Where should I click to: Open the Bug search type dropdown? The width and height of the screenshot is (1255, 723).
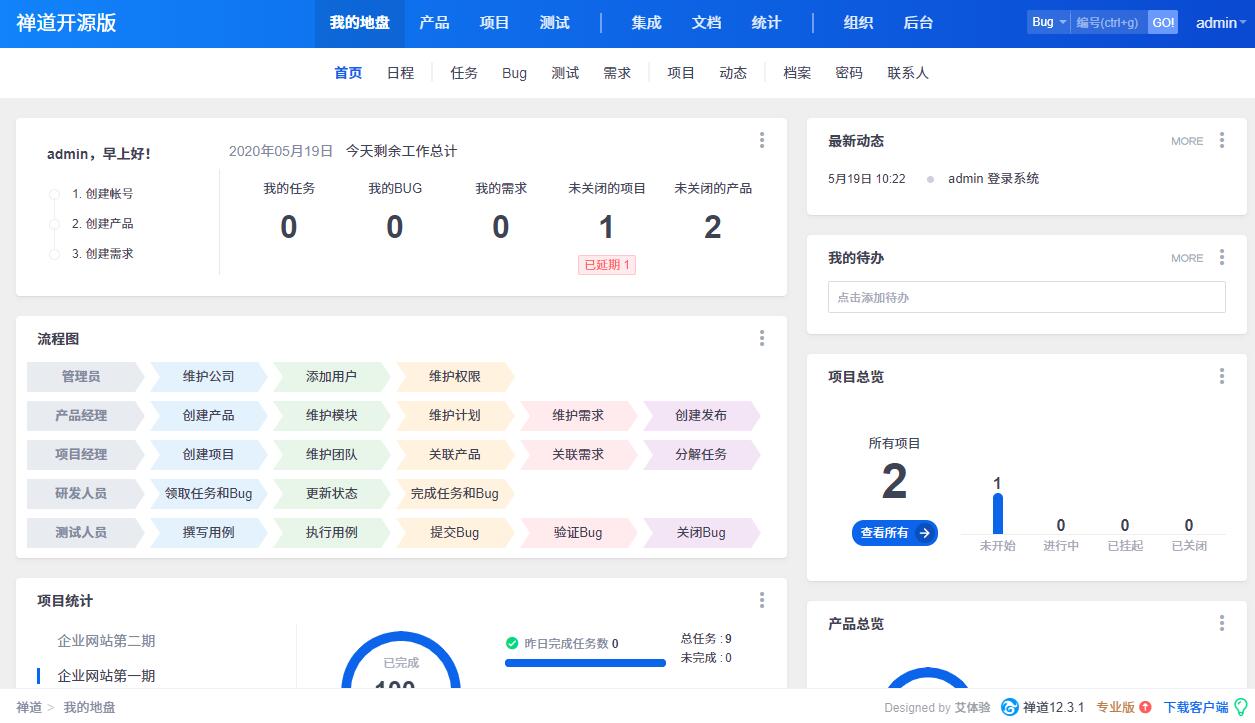tap(1047, 21)
